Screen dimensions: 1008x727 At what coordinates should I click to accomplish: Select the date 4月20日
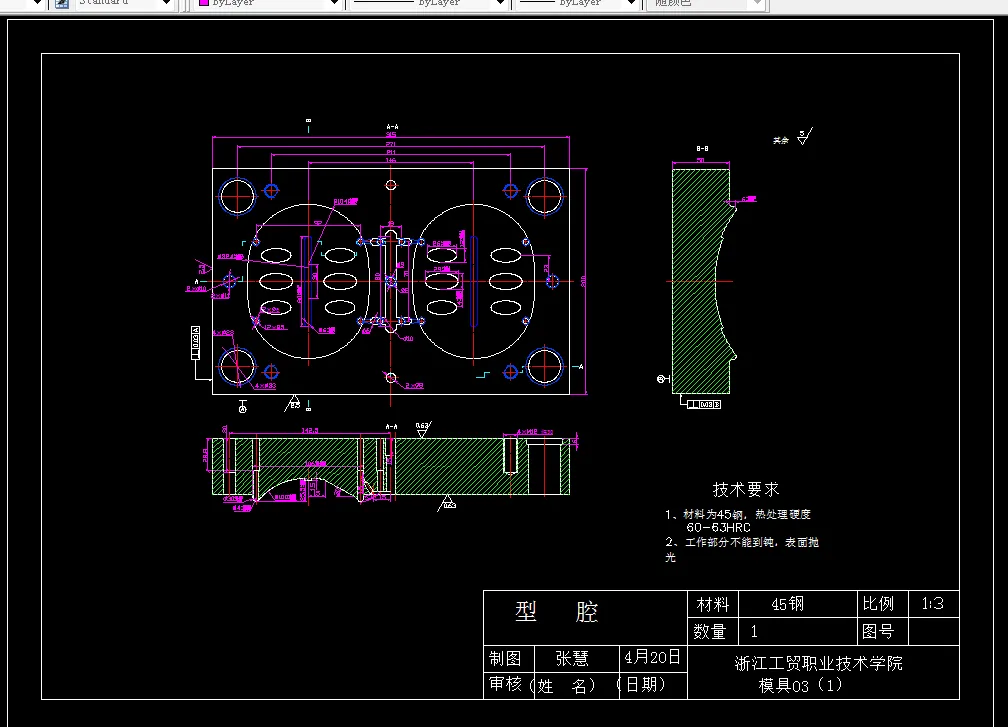[652, 658]
